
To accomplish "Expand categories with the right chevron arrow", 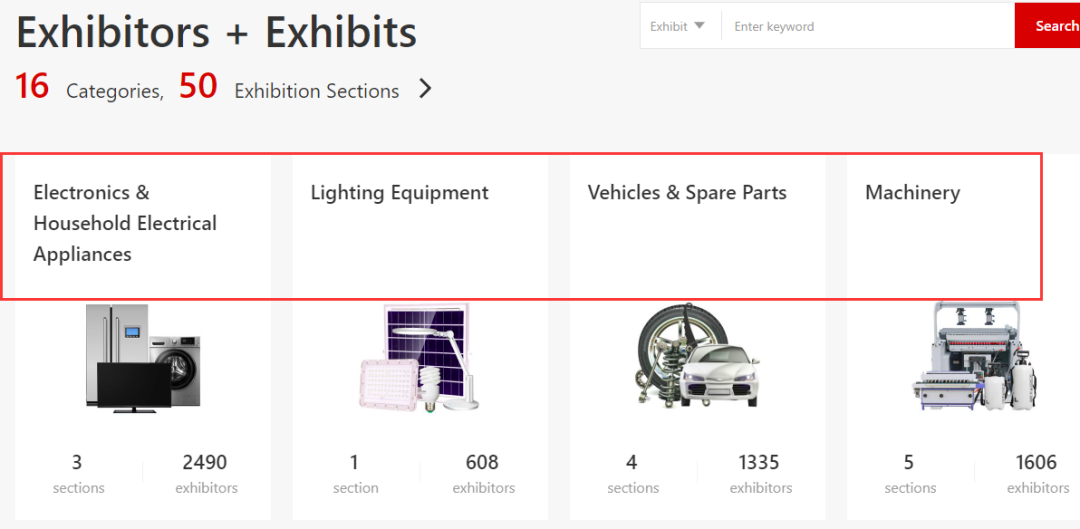I will click(425, 89).
